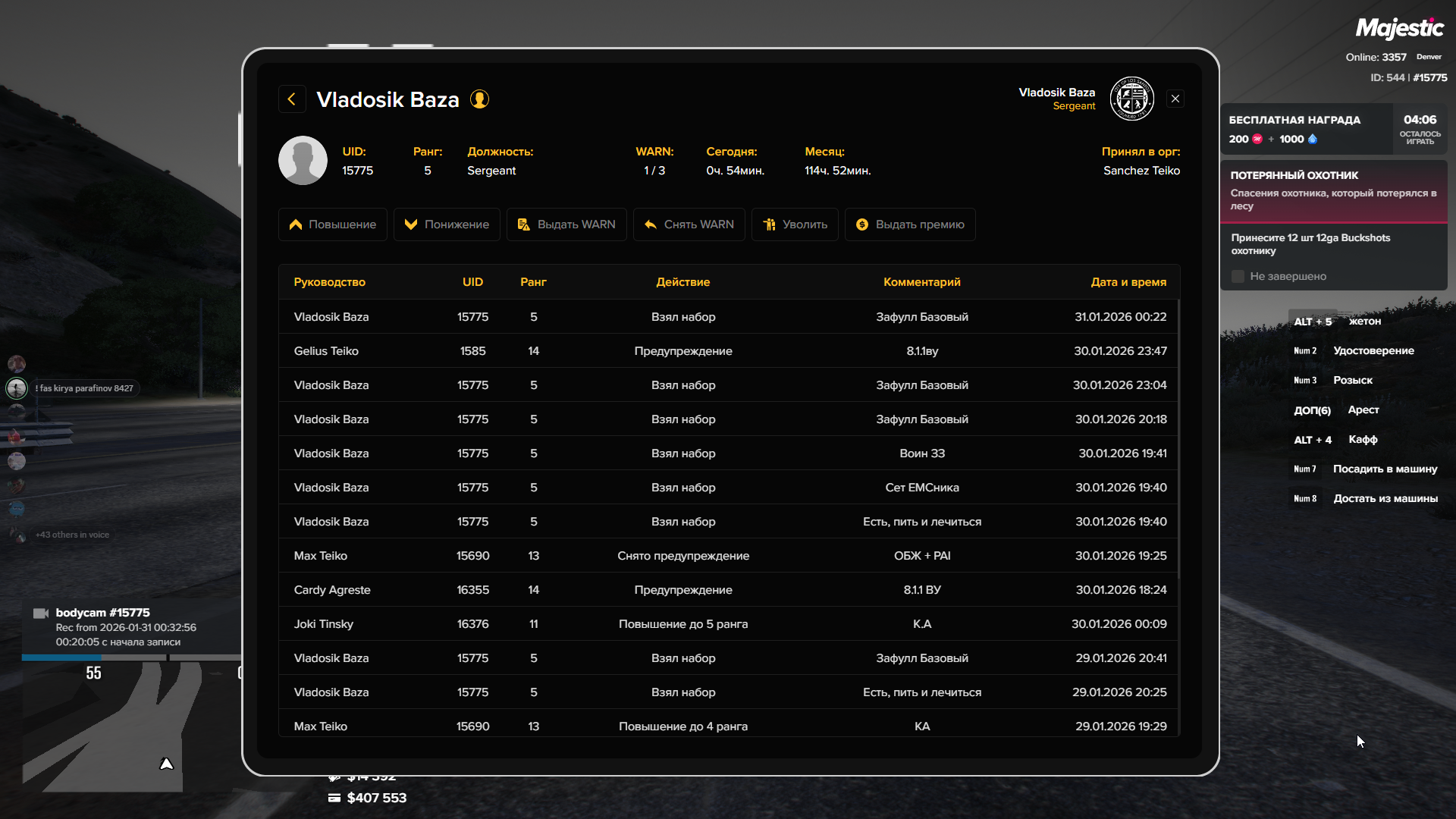
Task: Click the Дата и время column header
Action: [1128, 282]
